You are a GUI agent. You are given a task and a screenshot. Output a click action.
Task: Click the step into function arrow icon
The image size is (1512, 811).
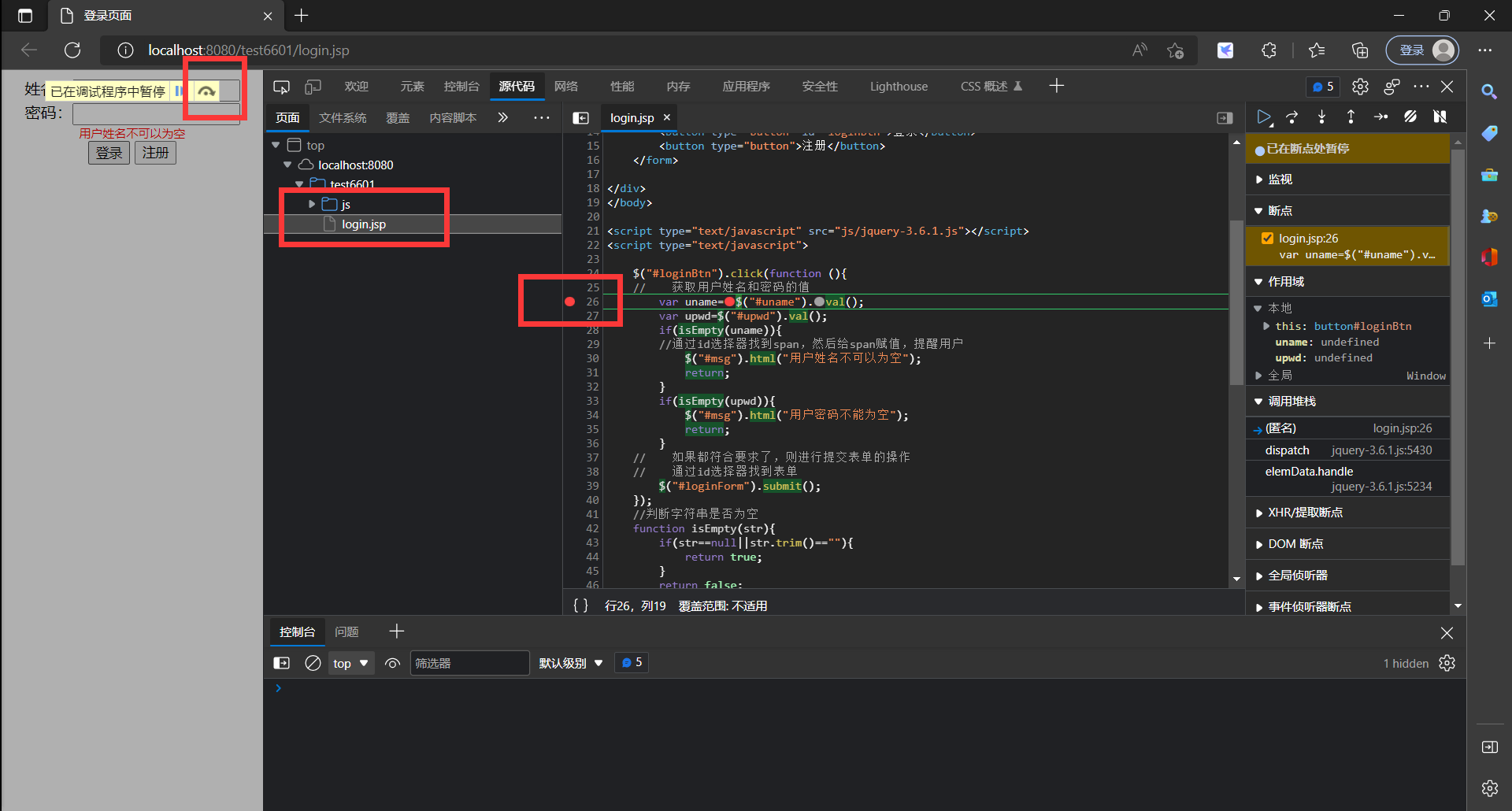[x=1321, y=117]
